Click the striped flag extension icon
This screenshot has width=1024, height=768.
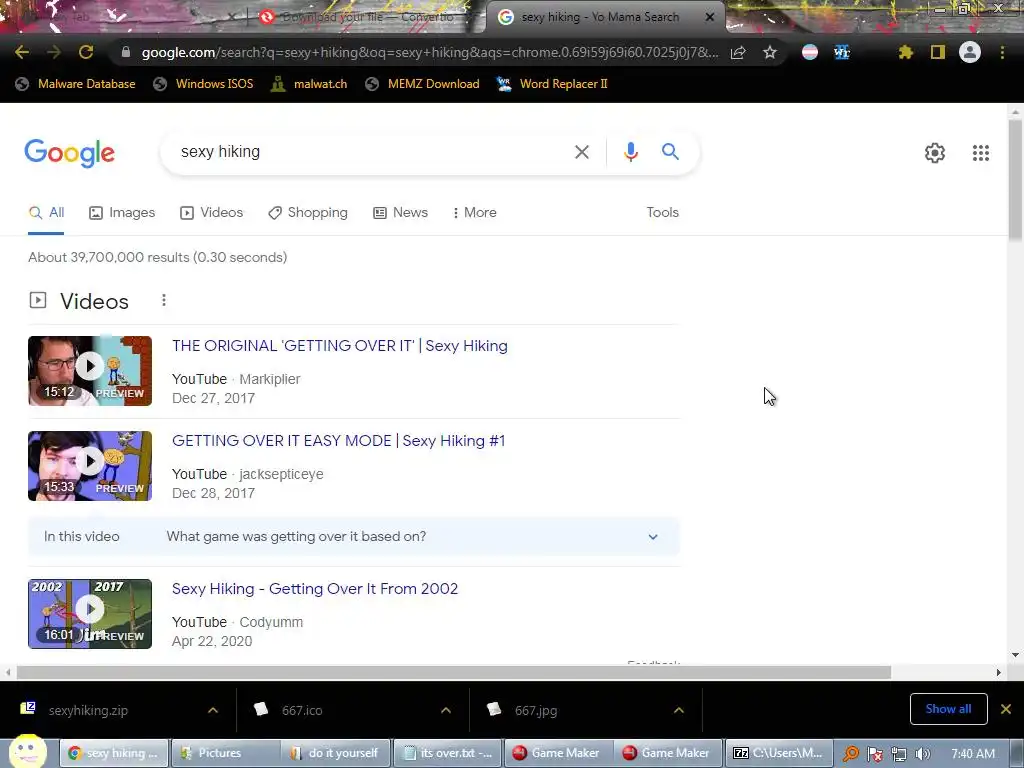point(810,52)
